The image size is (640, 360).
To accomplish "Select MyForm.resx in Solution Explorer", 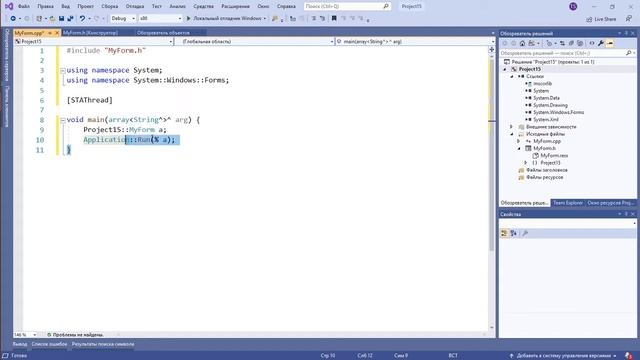I will point(554,156).
